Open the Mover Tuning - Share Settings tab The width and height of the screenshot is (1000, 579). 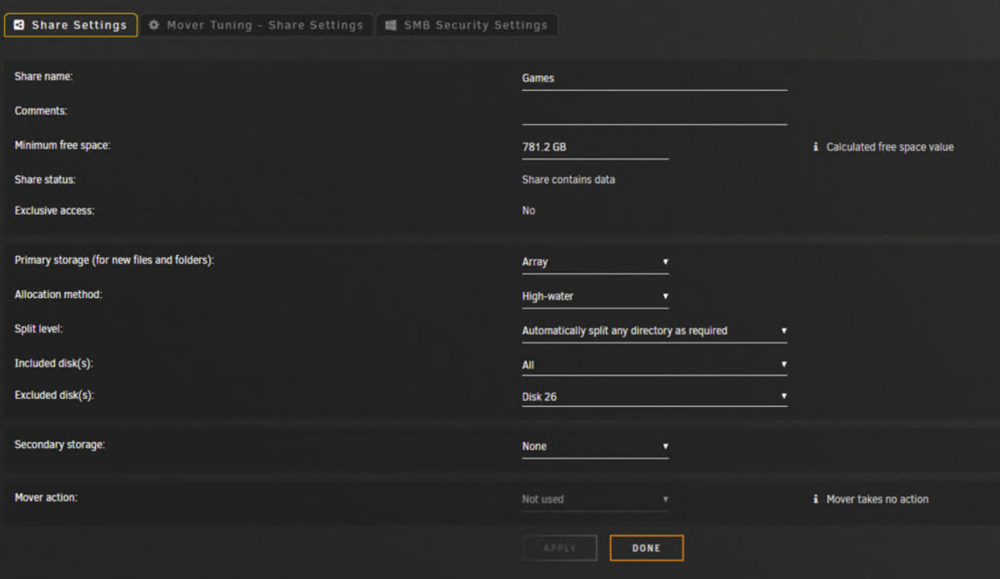[256, 25]
